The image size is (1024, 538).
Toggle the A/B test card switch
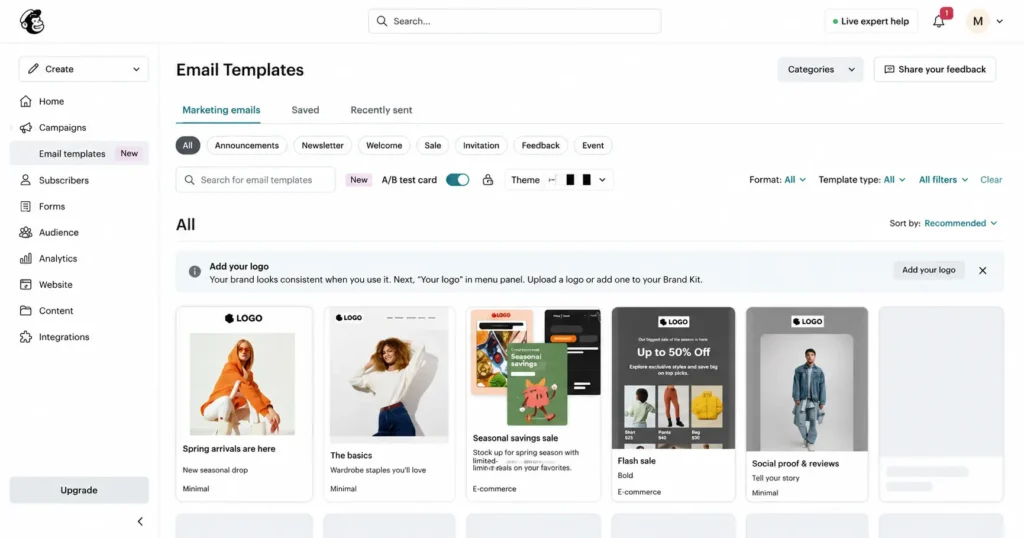point(457,180)
